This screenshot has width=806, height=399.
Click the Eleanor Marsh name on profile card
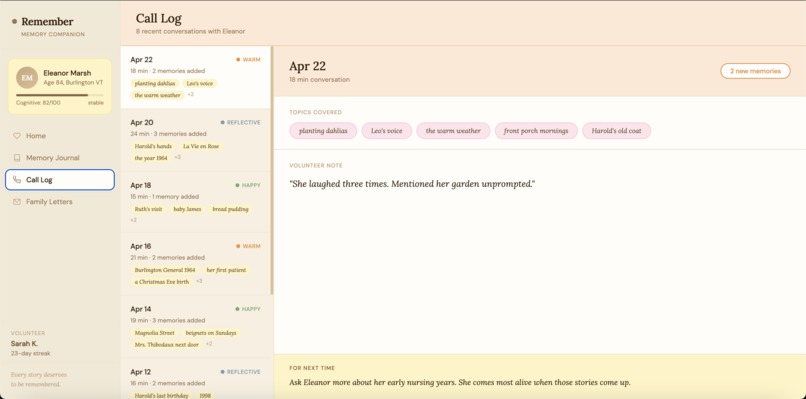[67, 73]
